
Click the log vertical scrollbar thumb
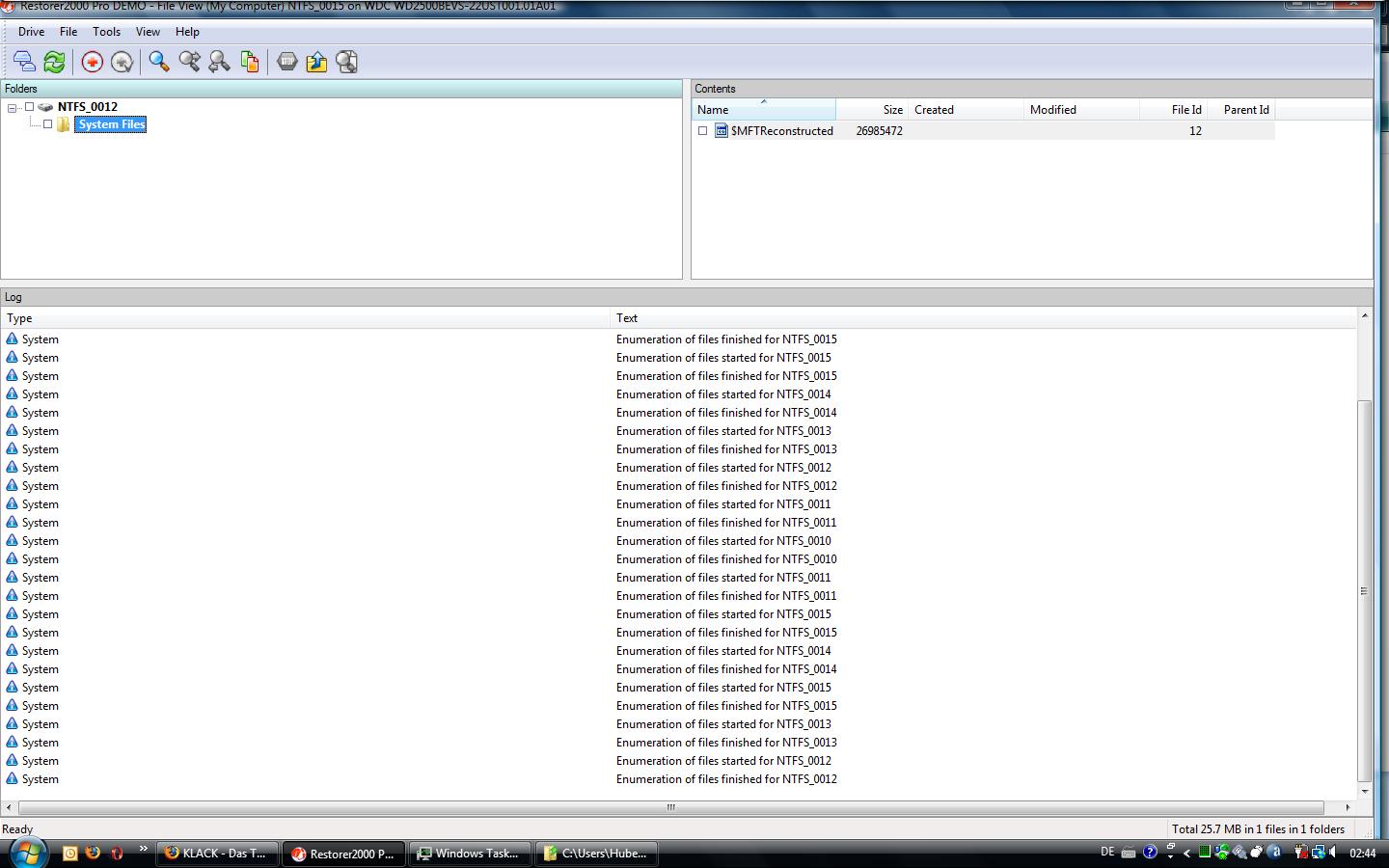1364,590
